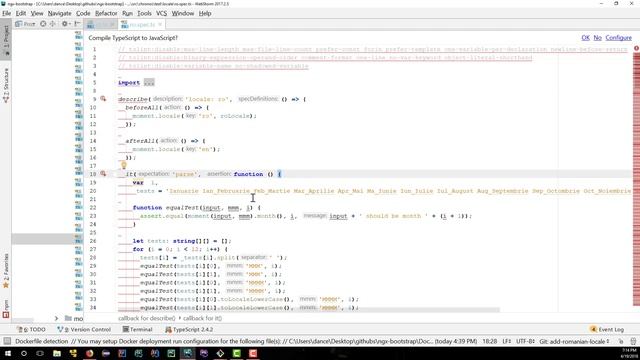Click line number 18 in gutter
This screenshot has width=640, height=360.
93,174
